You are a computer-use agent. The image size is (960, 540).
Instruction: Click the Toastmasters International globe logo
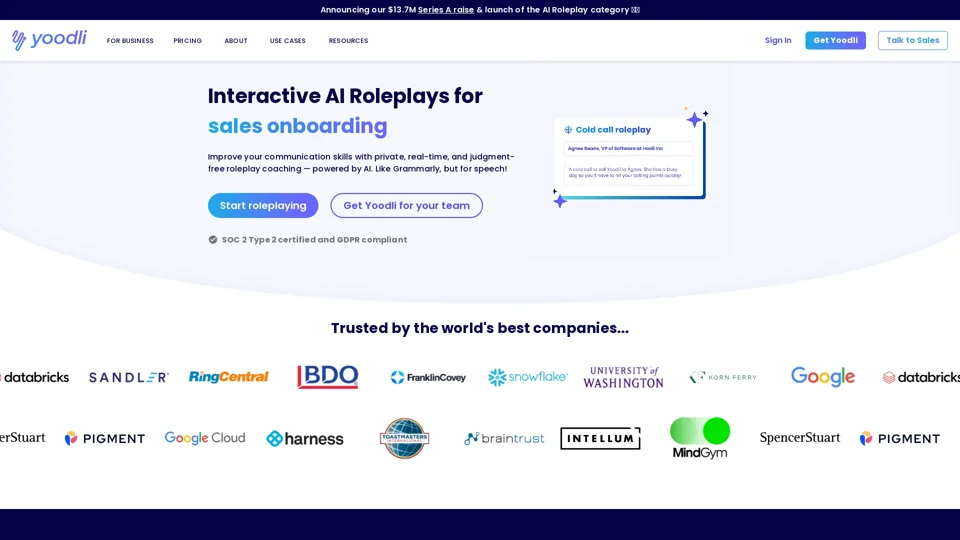(404, 438)
